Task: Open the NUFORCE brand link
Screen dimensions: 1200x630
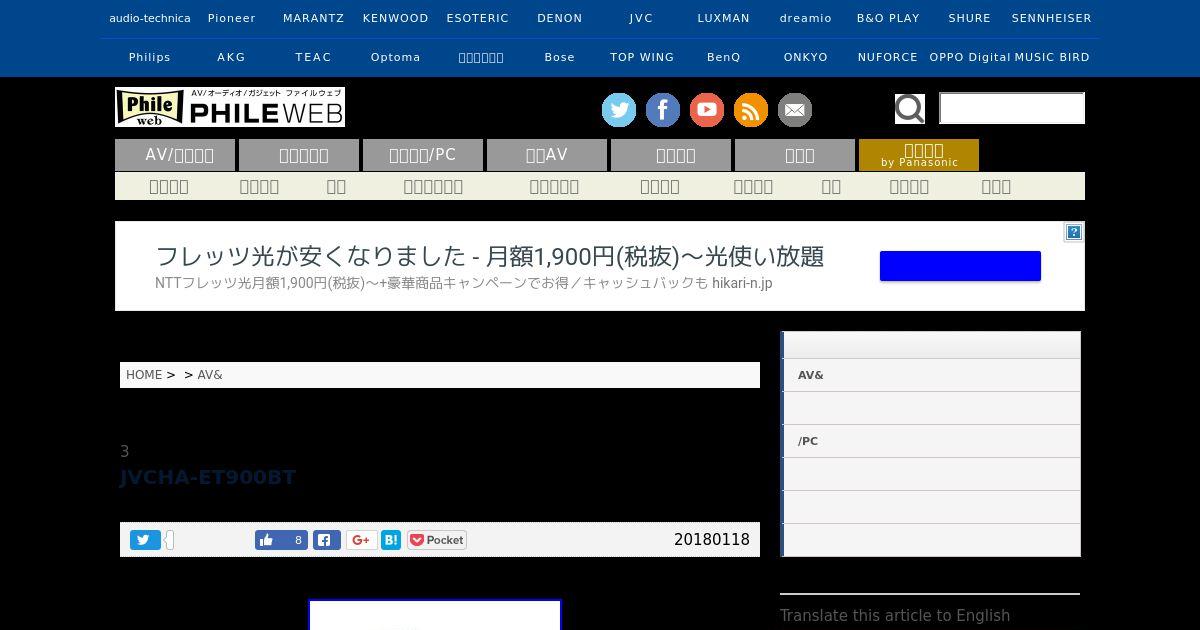Action: coord(888,57)
